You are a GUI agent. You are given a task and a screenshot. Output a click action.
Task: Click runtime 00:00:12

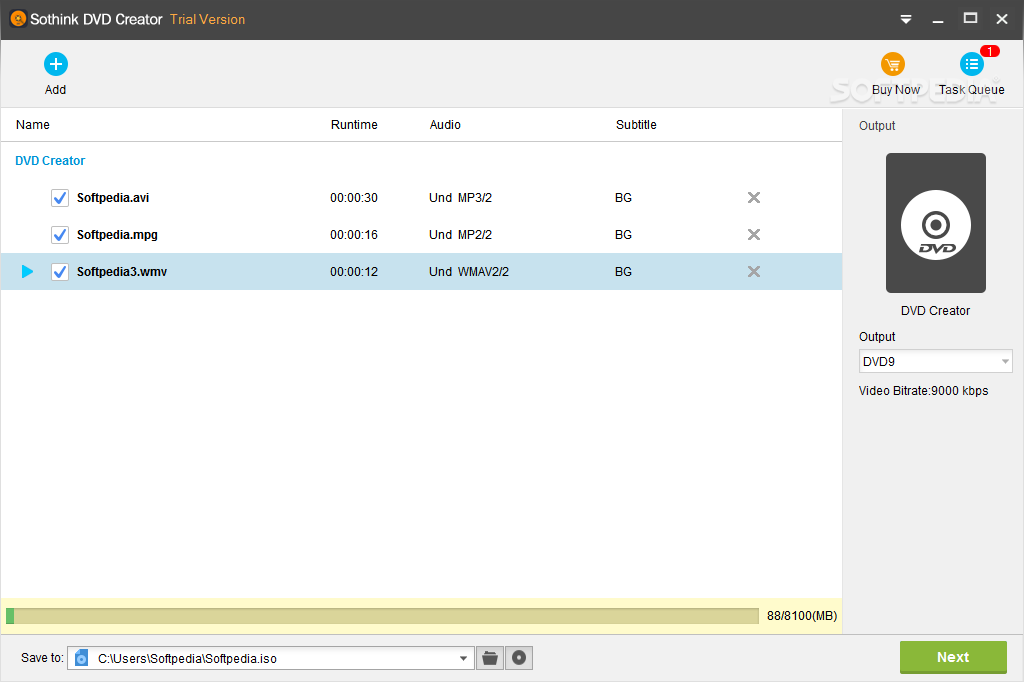354,272
